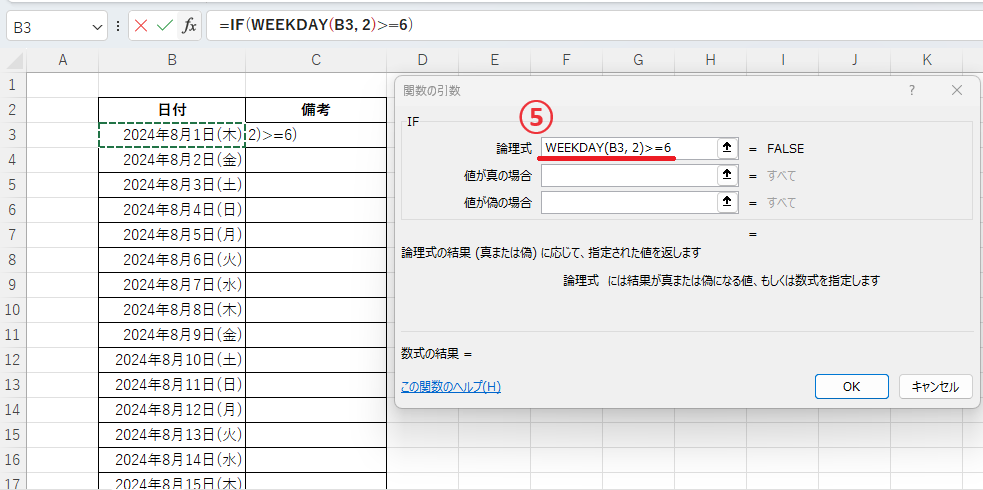Screen dimensions: 983x490
Task: Open the name box options three-dot handle
Action: (118, 26)
